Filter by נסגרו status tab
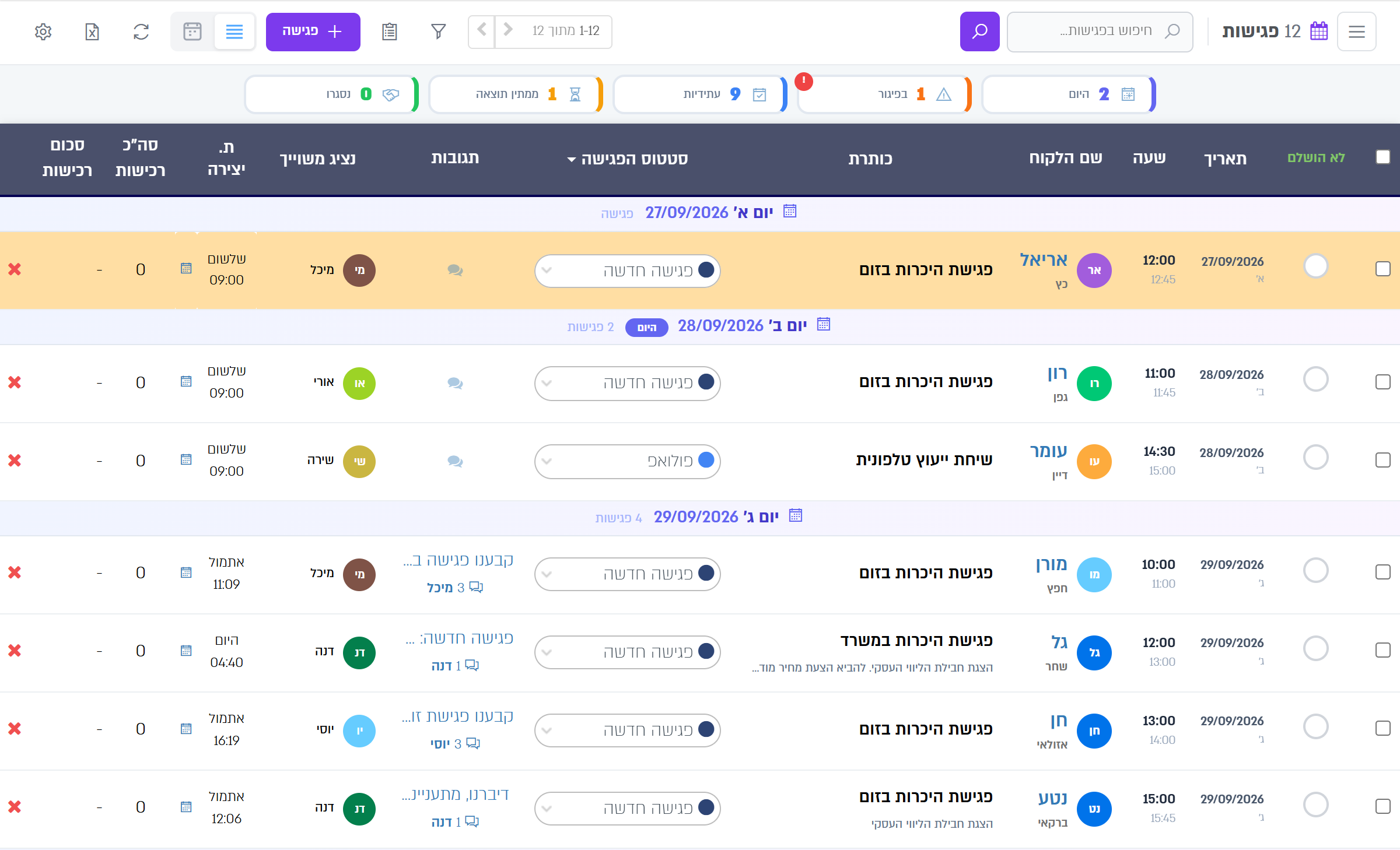 tap(331, 94)
